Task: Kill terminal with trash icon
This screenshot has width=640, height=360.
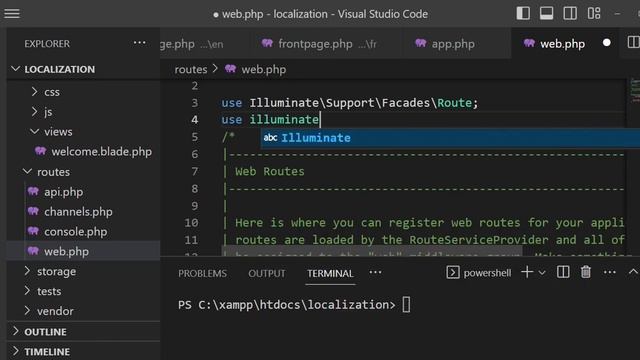Action: pos(586,272)
